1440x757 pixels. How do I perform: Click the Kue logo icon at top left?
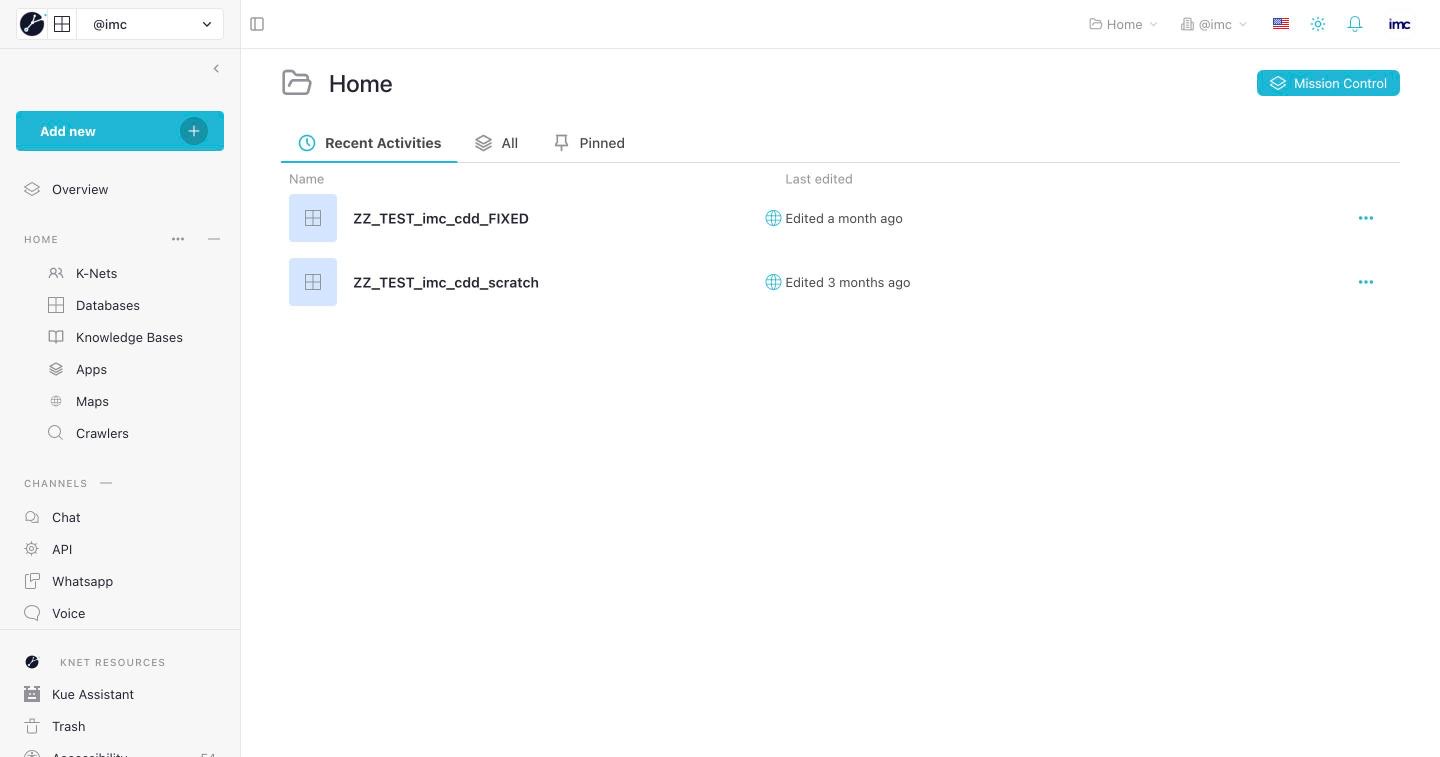(32, 24)
